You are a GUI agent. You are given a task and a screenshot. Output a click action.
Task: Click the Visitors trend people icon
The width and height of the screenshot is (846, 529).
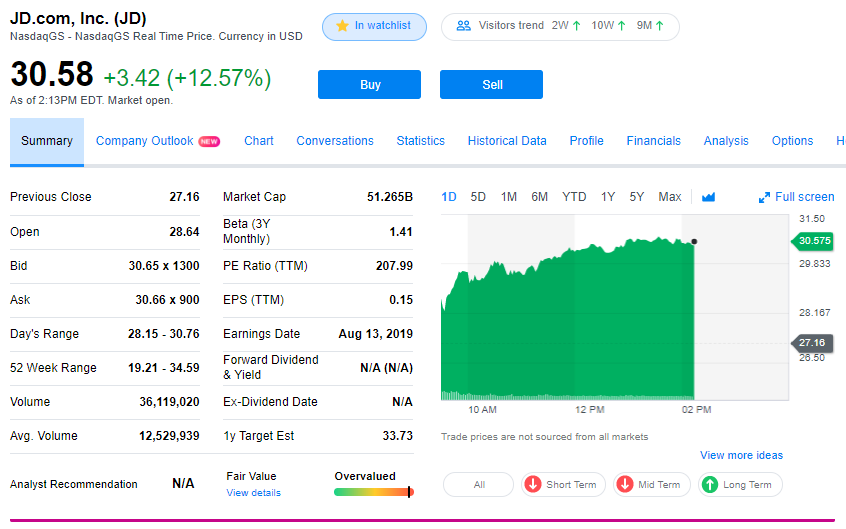pyautogui.click(x=463, y=25)
